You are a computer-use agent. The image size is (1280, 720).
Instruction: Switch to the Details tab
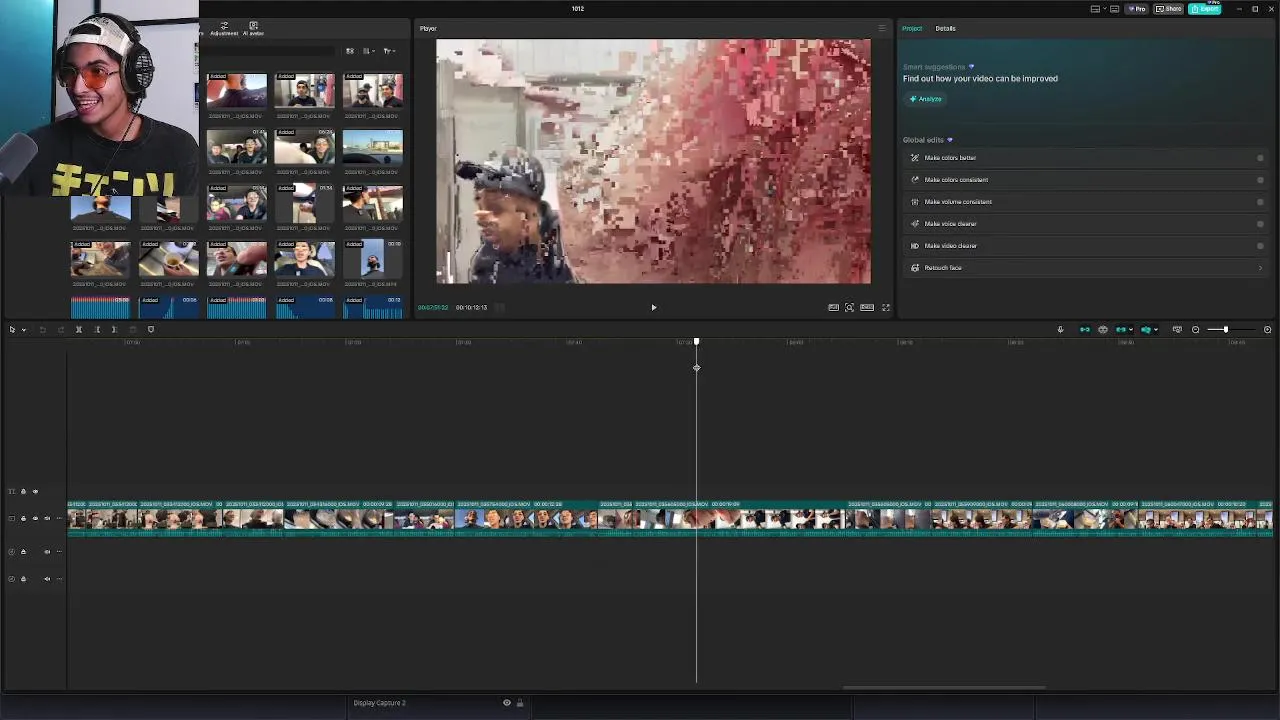[x=945, y=28]
